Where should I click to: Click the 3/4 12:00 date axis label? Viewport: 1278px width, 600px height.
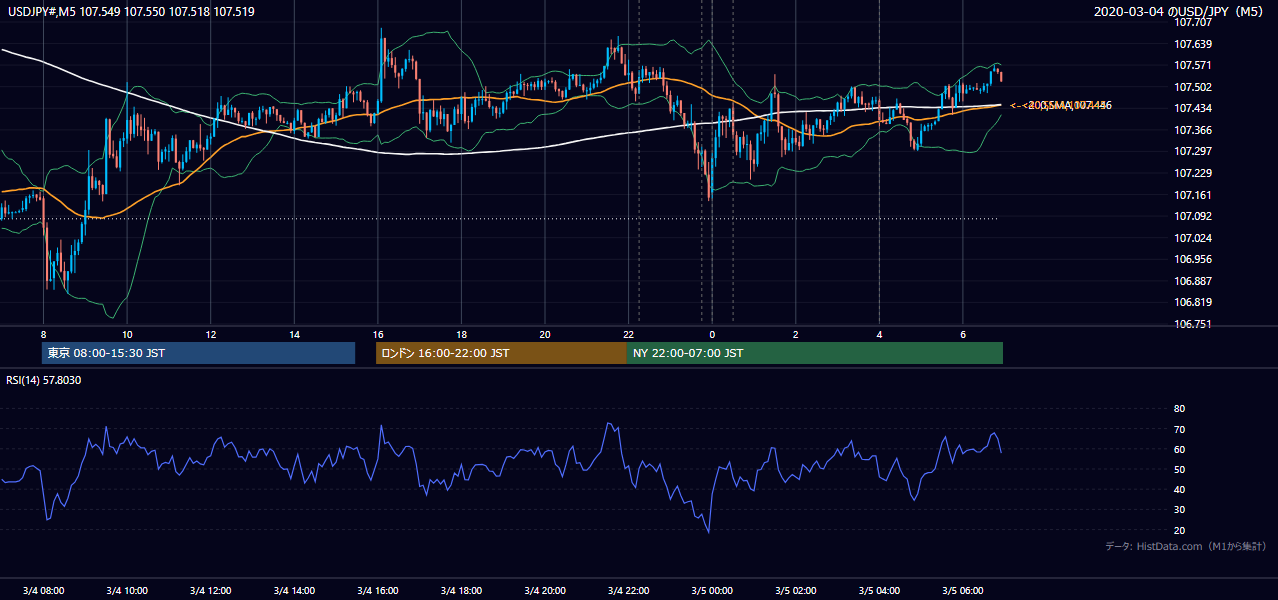click(210, 590)
